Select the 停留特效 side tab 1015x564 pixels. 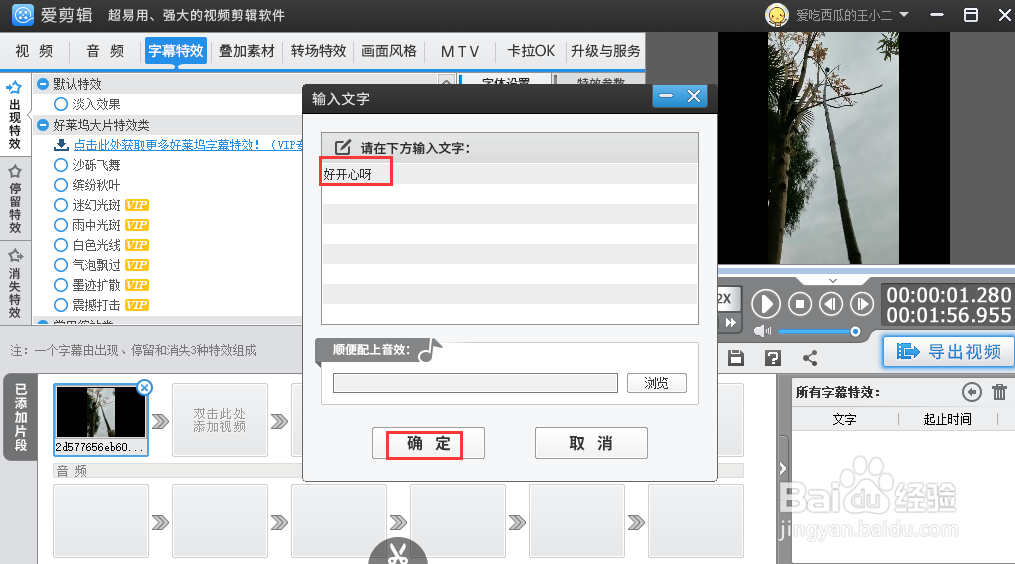(15, 199)
